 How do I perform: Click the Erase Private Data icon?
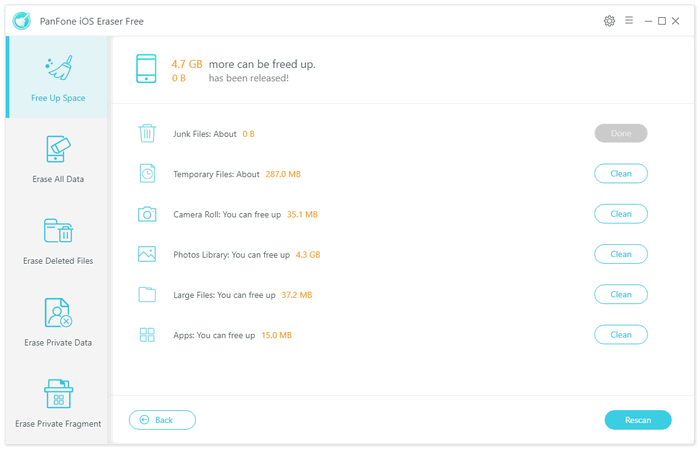(x=58, y=312)
